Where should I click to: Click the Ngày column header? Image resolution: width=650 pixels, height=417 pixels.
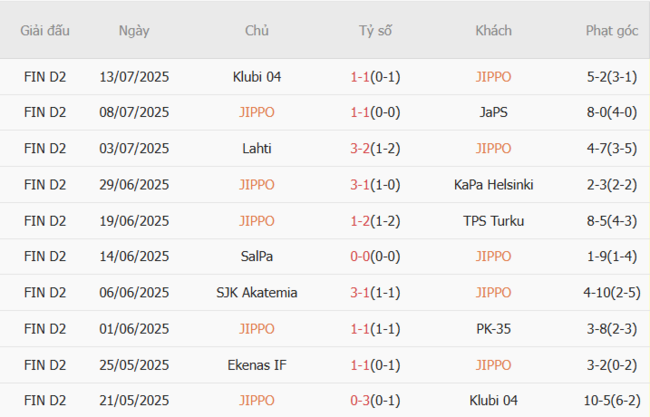134,31
